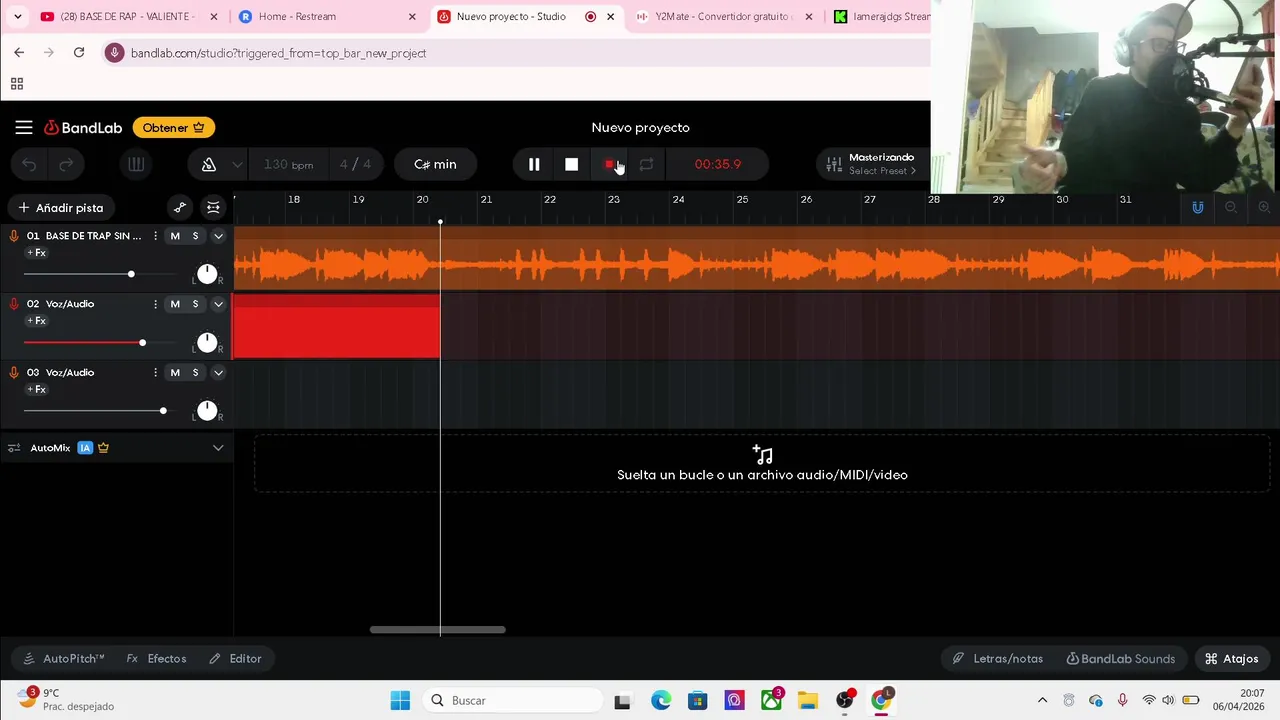The width and height of the screenshot is (1280, 720).
Task: Open the BandLab hamburger menu
Action: [23, 127]
